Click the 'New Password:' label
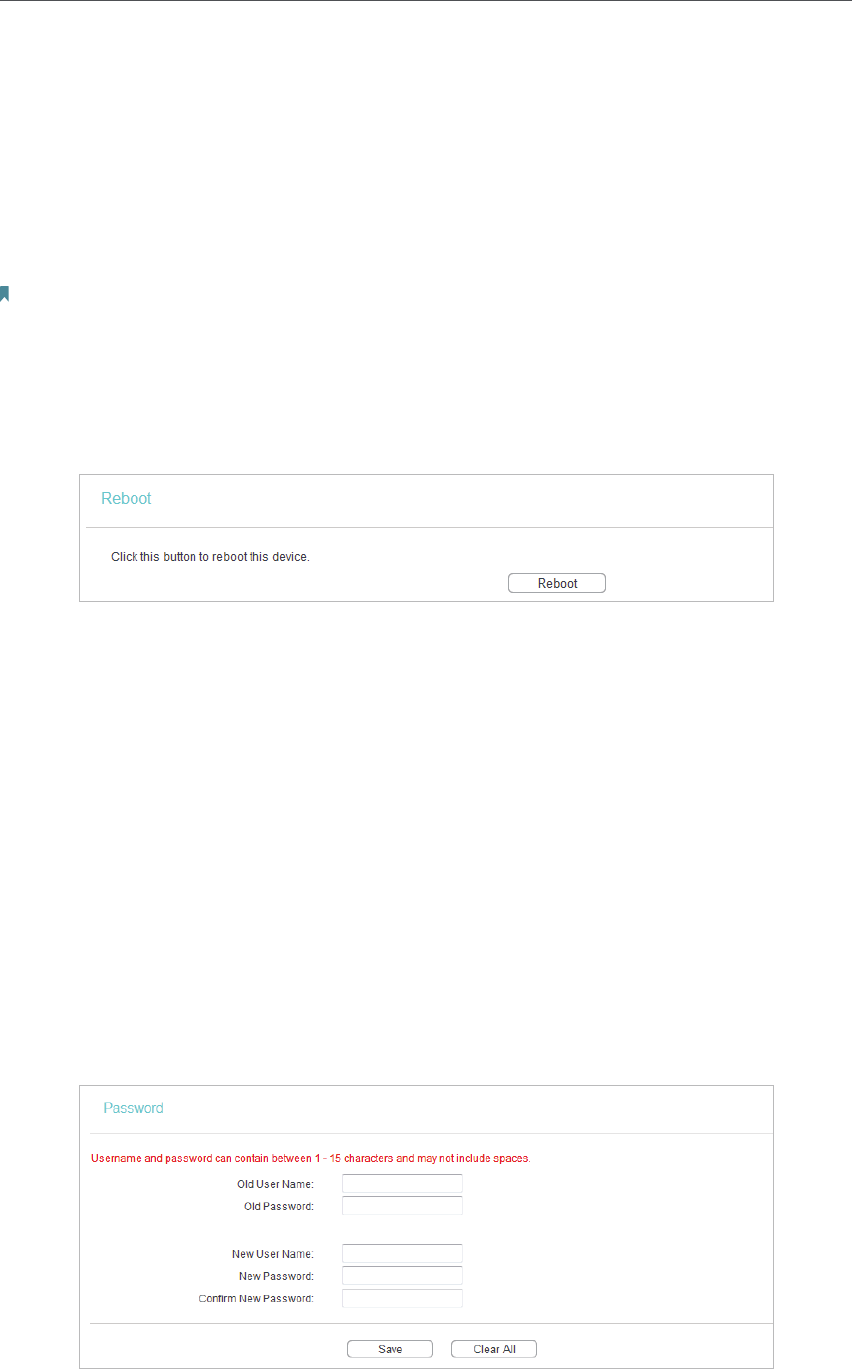 [x=276, y=1276]
